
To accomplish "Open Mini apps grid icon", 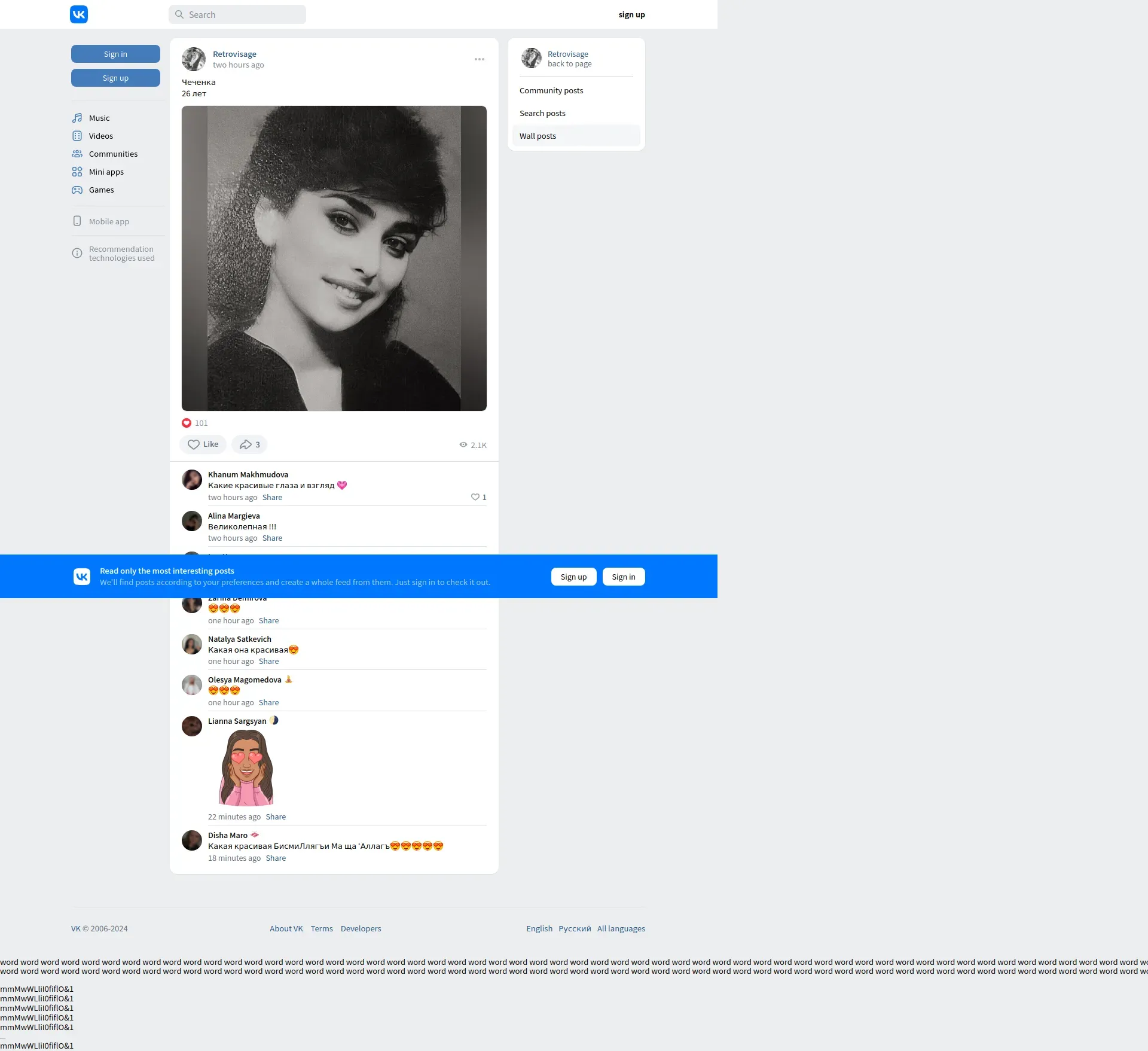I will [x=77, y=172].
